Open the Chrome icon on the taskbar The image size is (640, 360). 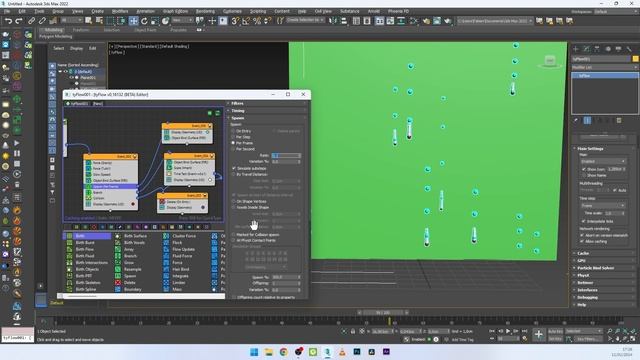point(284,352)
